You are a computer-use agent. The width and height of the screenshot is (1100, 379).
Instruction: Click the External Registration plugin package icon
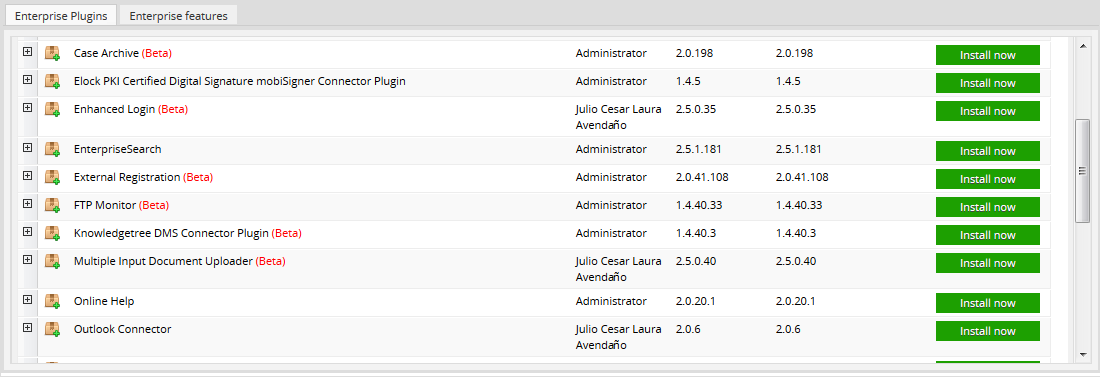click(53, 178)
